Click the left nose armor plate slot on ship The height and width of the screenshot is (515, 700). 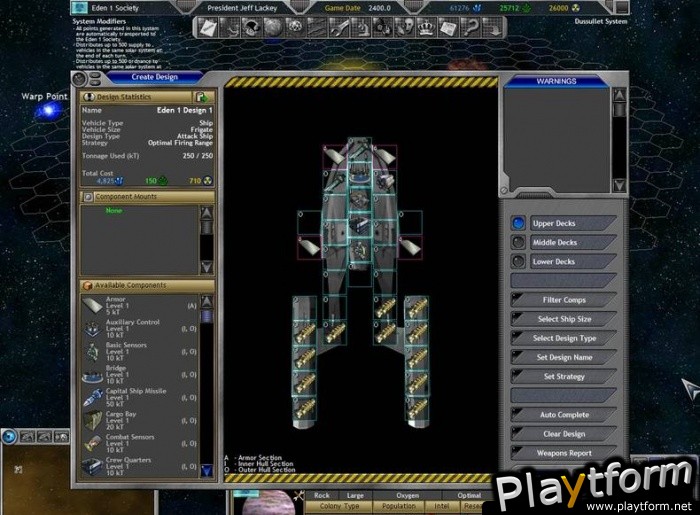(x=334, y=156)
